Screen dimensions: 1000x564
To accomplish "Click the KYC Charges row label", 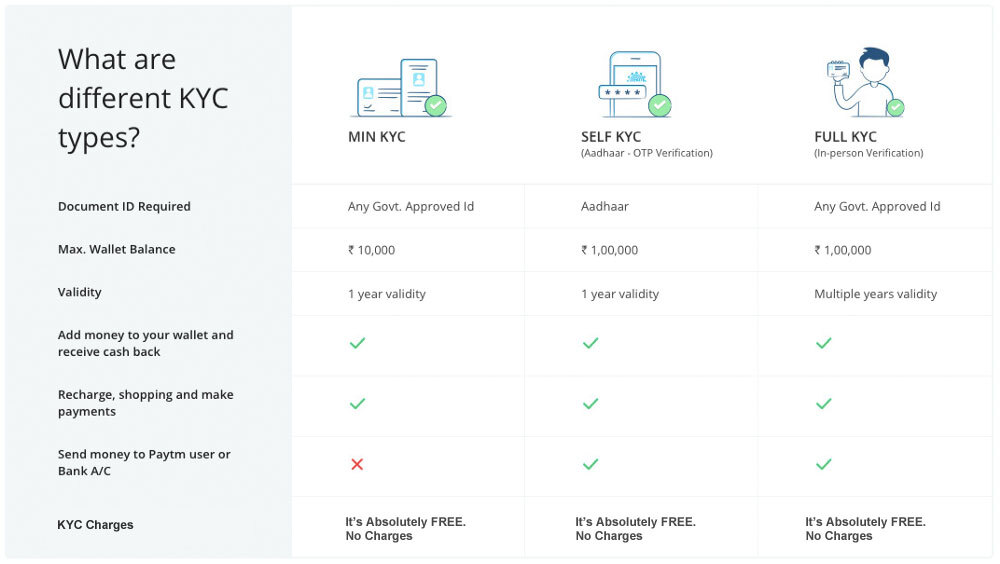I will (x=95, y=524).
